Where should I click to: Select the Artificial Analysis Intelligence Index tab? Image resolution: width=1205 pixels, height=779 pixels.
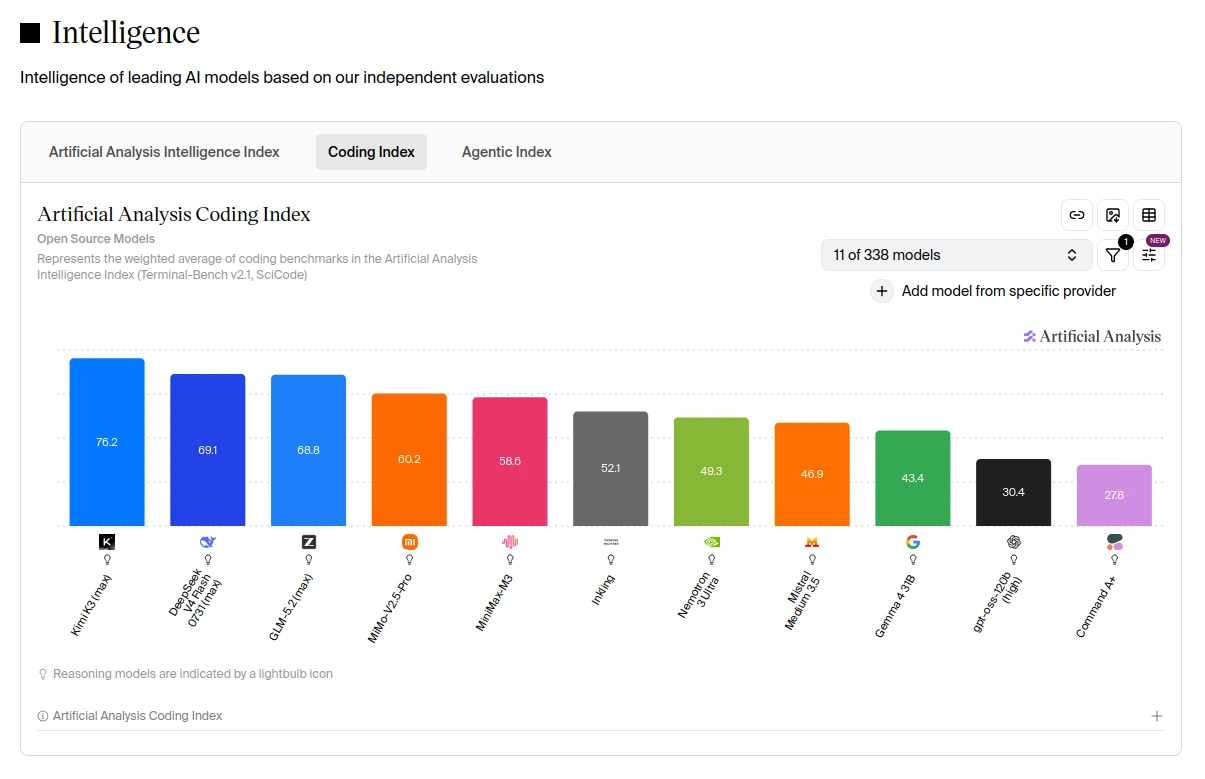pos(164,152)
